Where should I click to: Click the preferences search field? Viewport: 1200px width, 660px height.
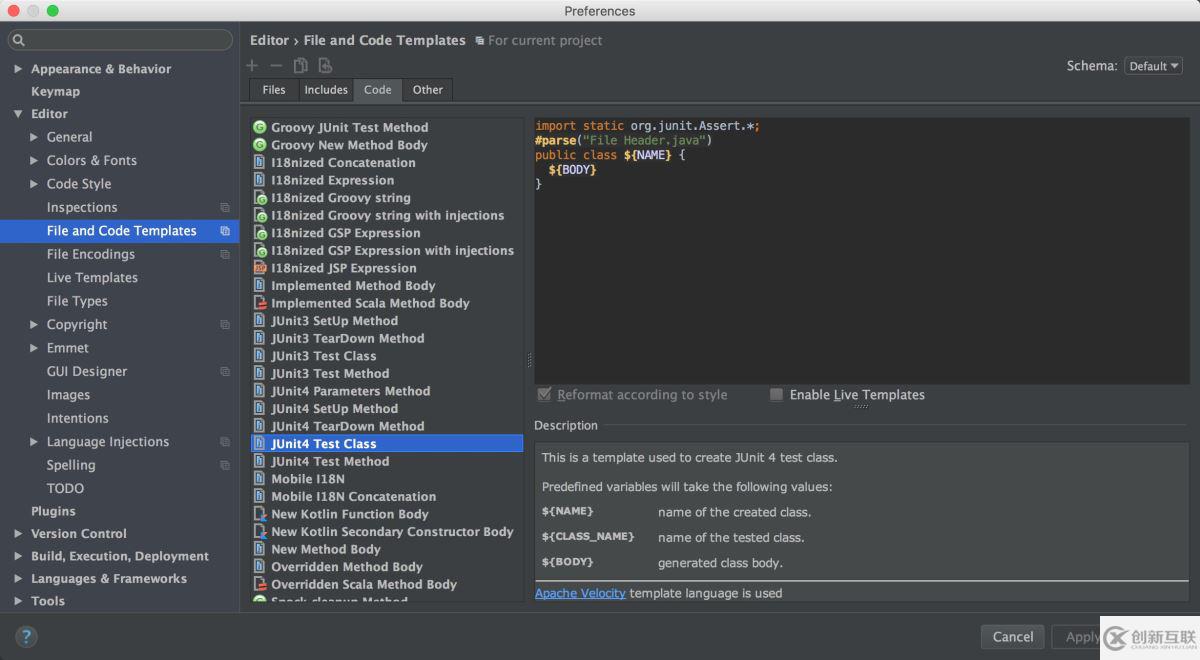pyautogui.click(x=120, y=40)
